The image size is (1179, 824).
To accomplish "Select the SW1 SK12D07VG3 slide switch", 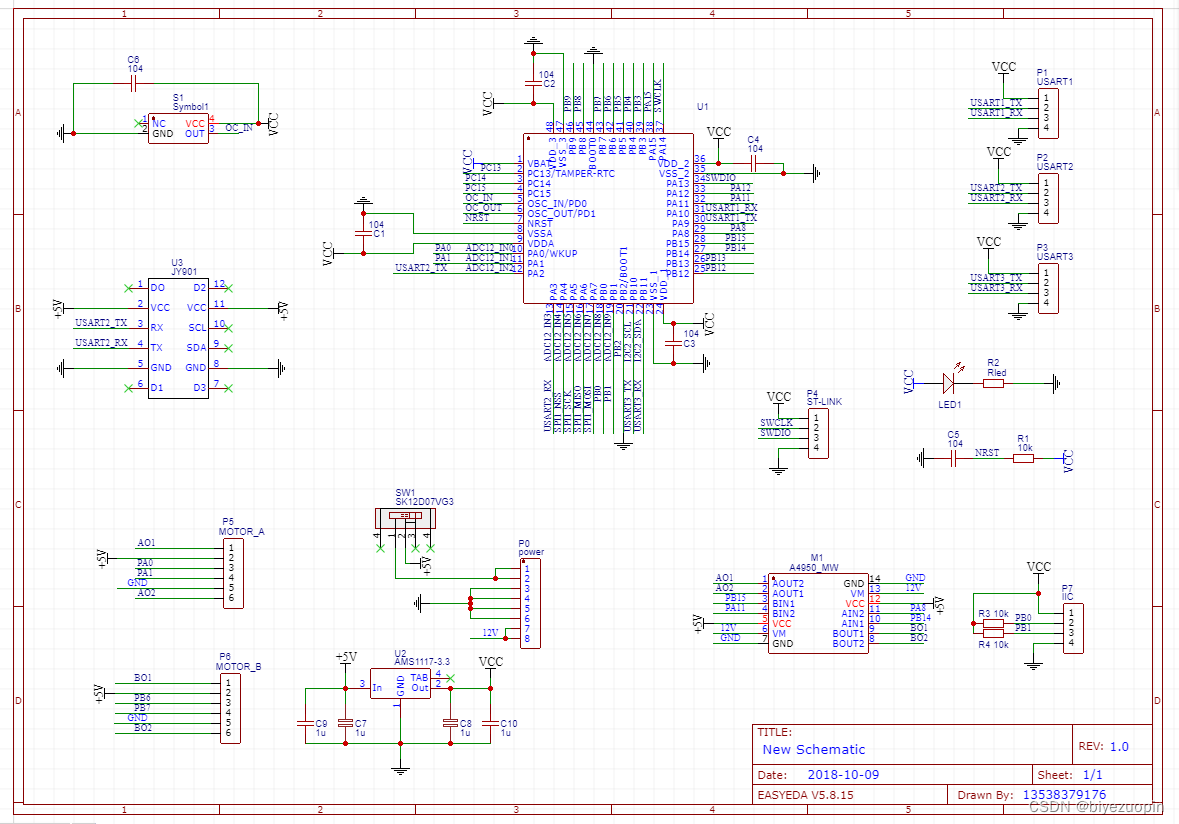I will pos(405,517).
